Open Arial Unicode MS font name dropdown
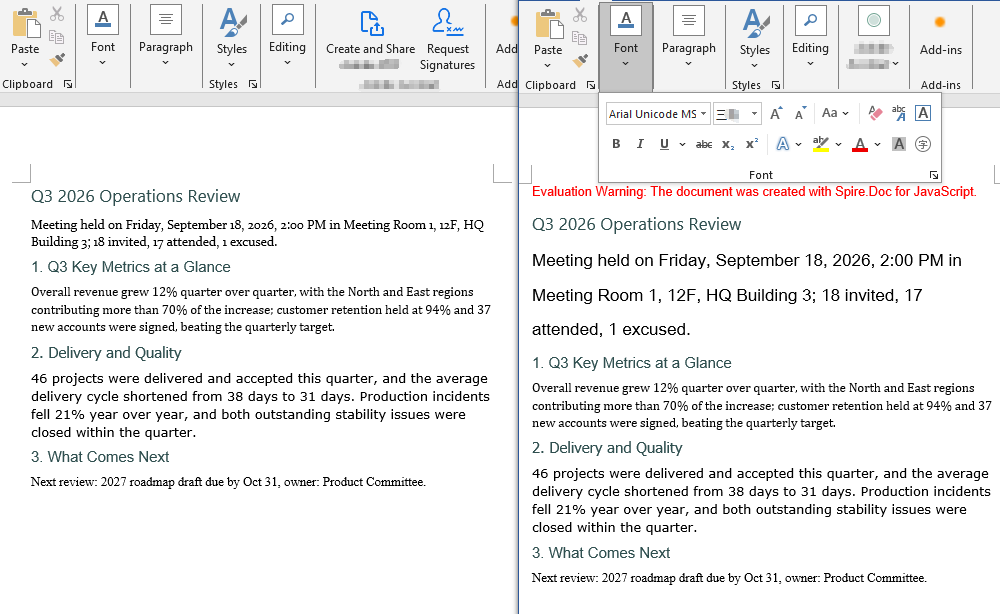 [x=703, y=114]
